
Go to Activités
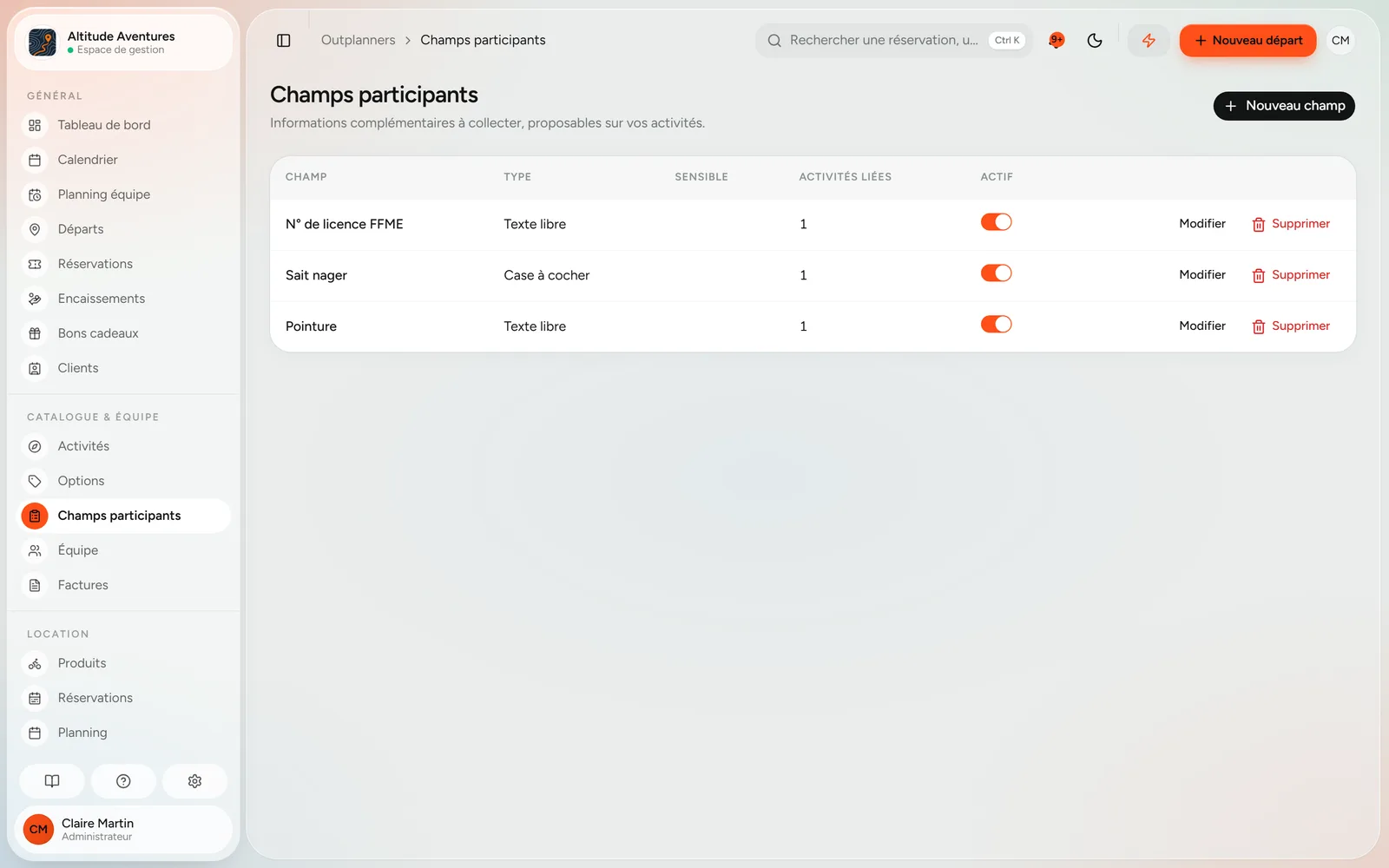125,446
